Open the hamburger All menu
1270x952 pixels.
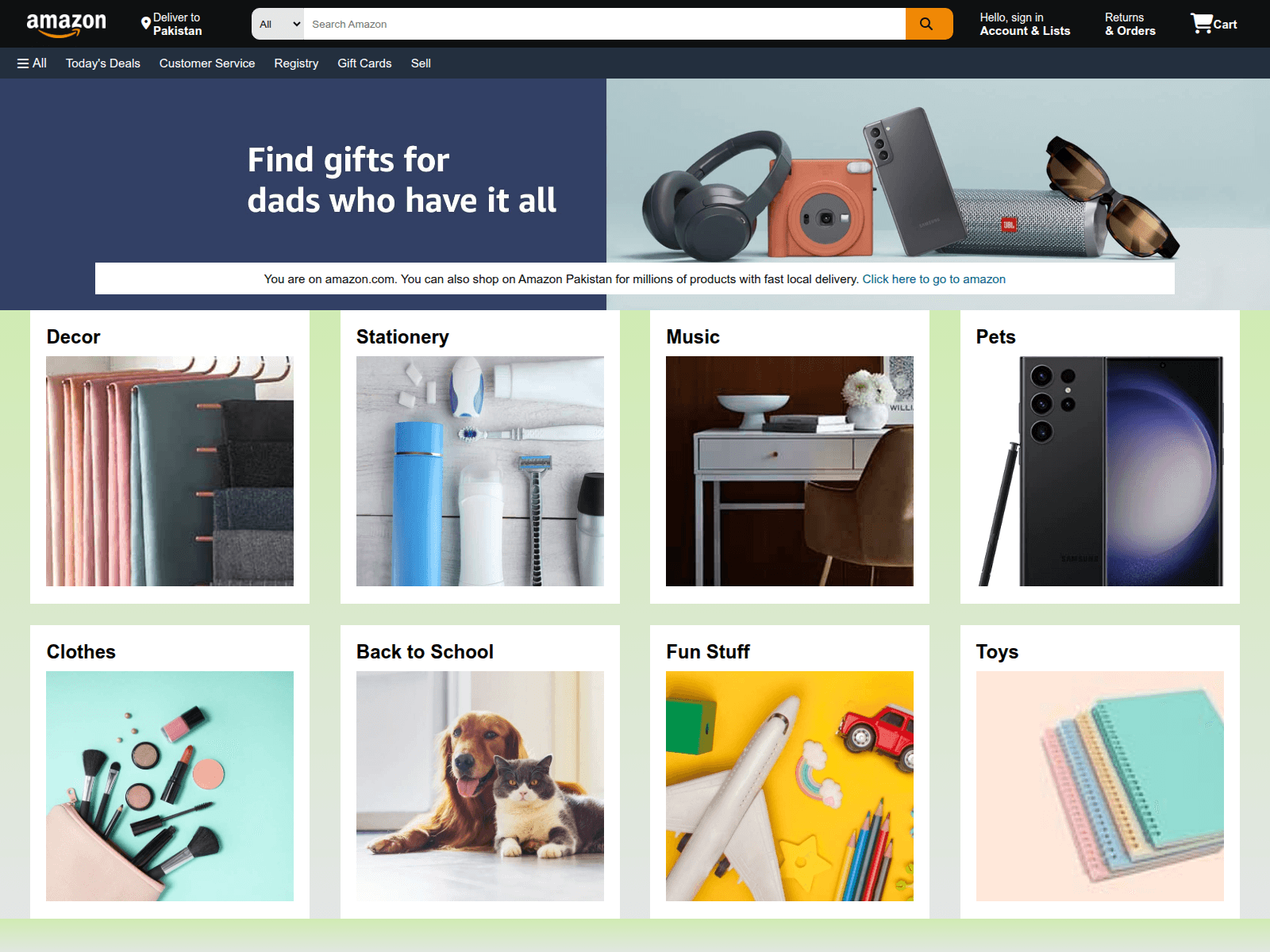[32, 63]
